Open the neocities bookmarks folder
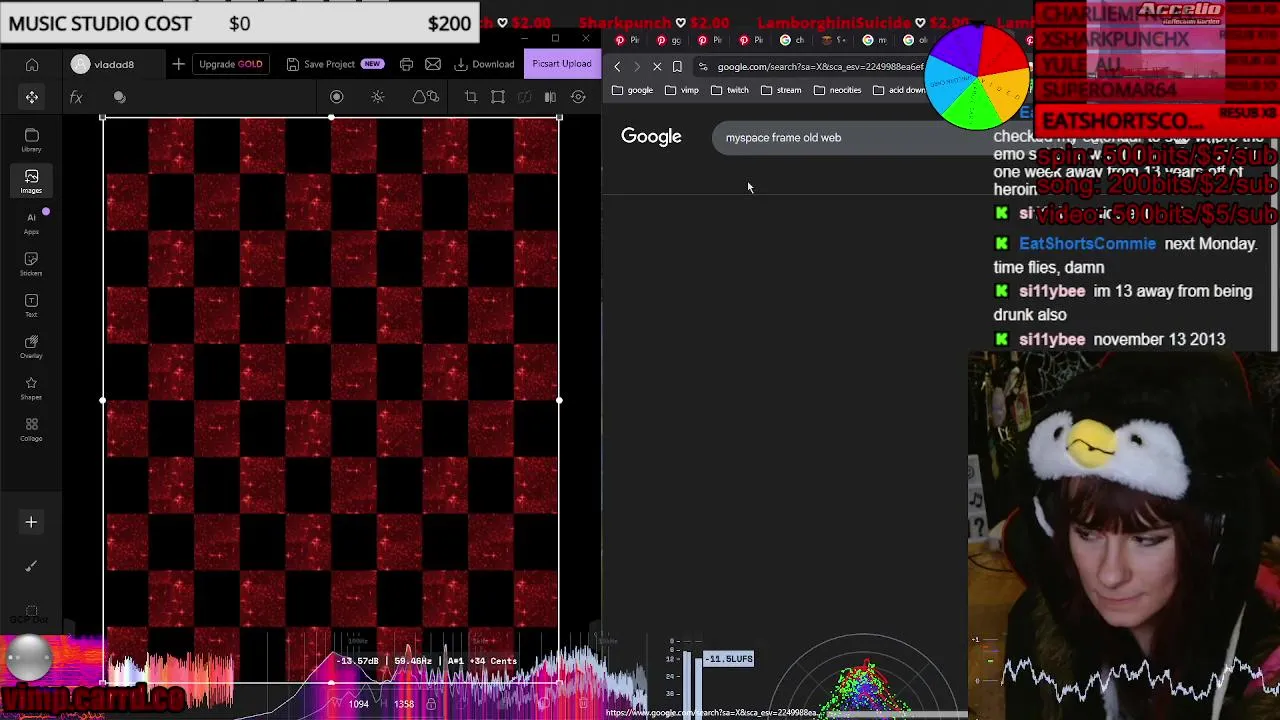The image size is (1280, 720). (837, 90)
